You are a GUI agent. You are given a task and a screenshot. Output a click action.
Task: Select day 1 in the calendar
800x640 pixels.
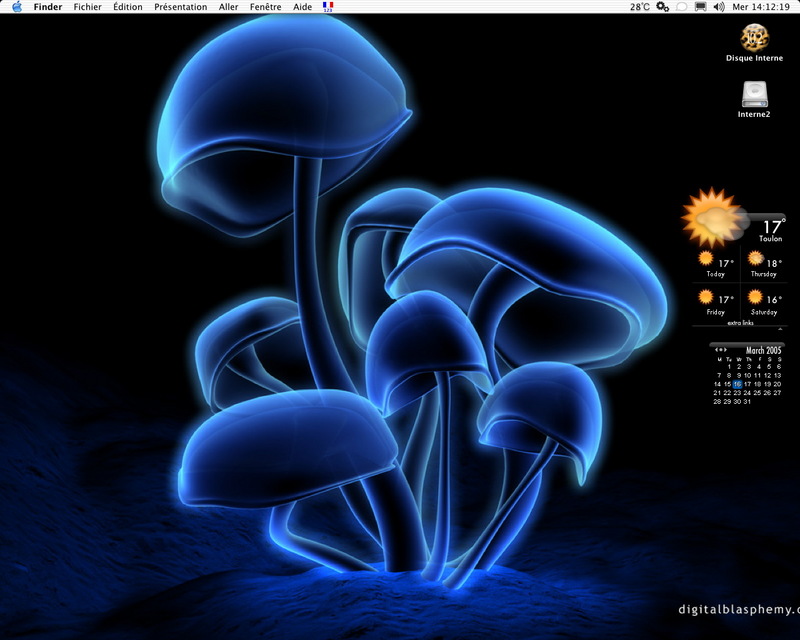[730, 366]
